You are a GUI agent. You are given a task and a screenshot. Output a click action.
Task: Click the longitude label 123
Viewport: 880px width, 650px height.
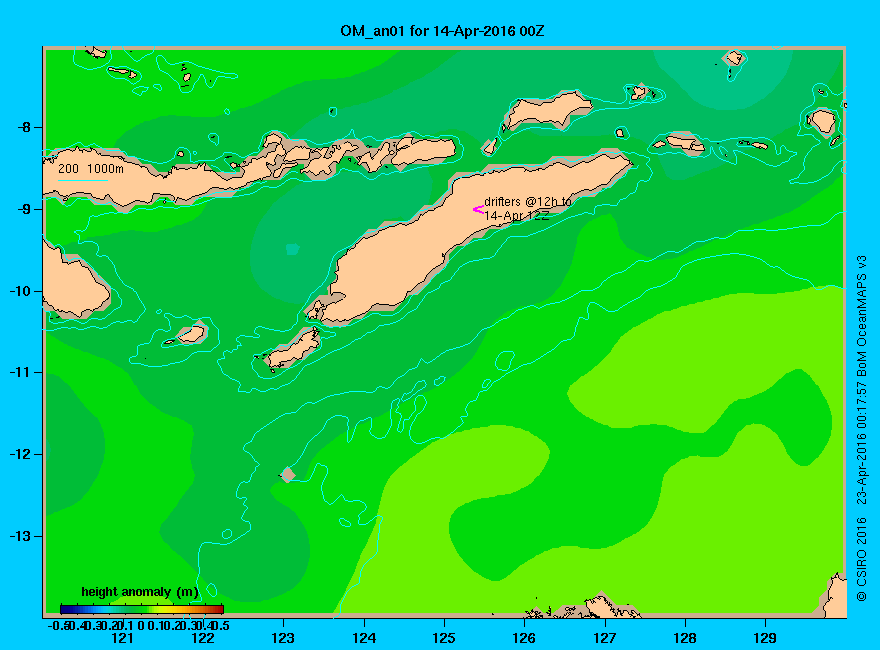[283, 638]
